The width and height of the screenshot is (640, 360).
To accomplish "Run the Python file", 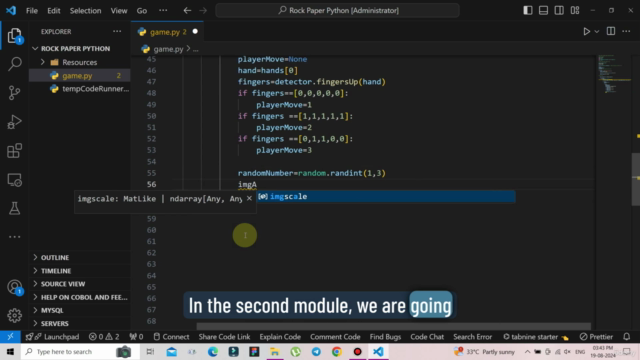I will pos(587,31).
